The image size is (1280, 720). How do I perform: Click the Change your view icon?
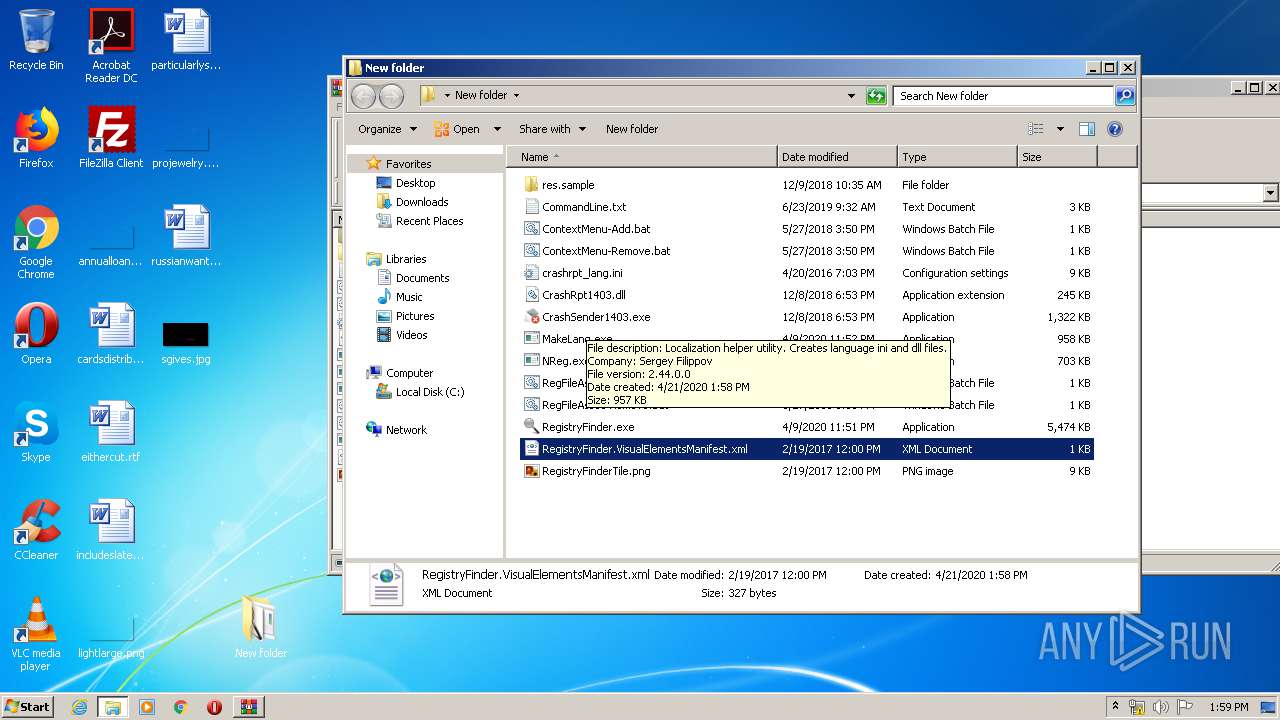pos(1036,129)
